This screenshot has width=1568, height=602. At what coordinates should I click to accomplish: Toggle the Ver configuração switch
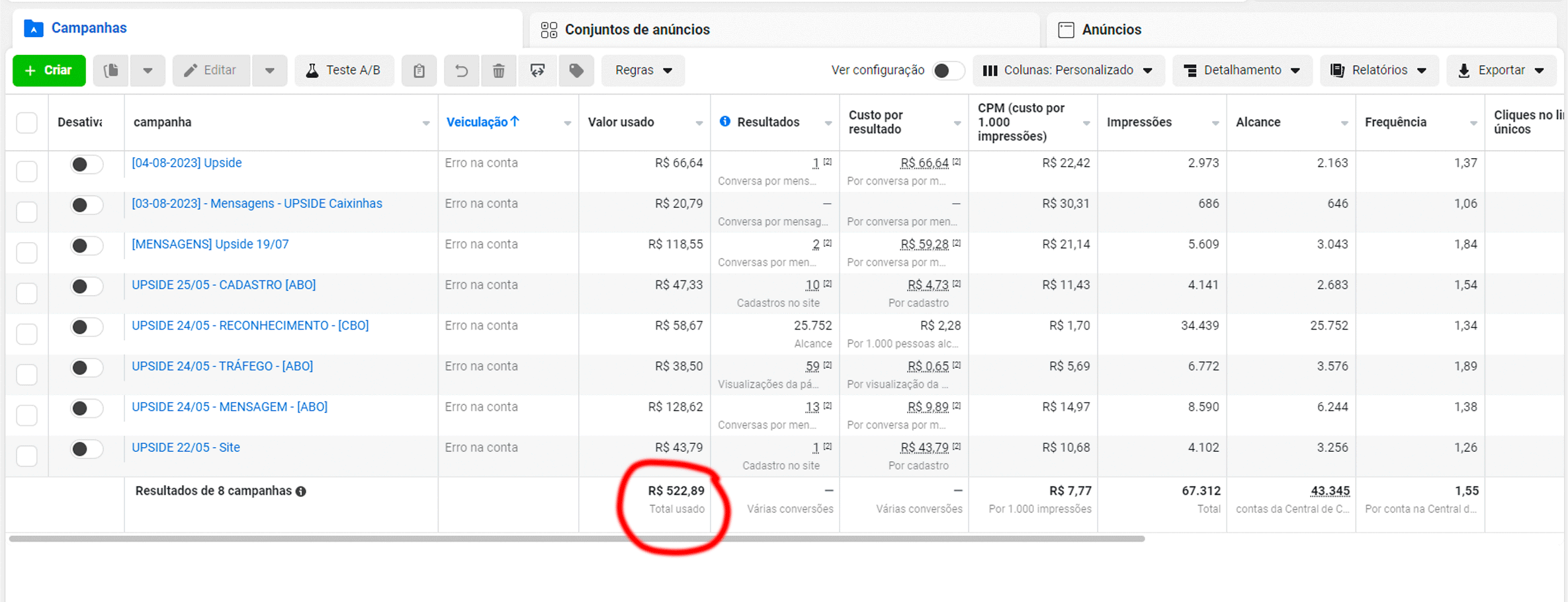[x=946, y=71]
